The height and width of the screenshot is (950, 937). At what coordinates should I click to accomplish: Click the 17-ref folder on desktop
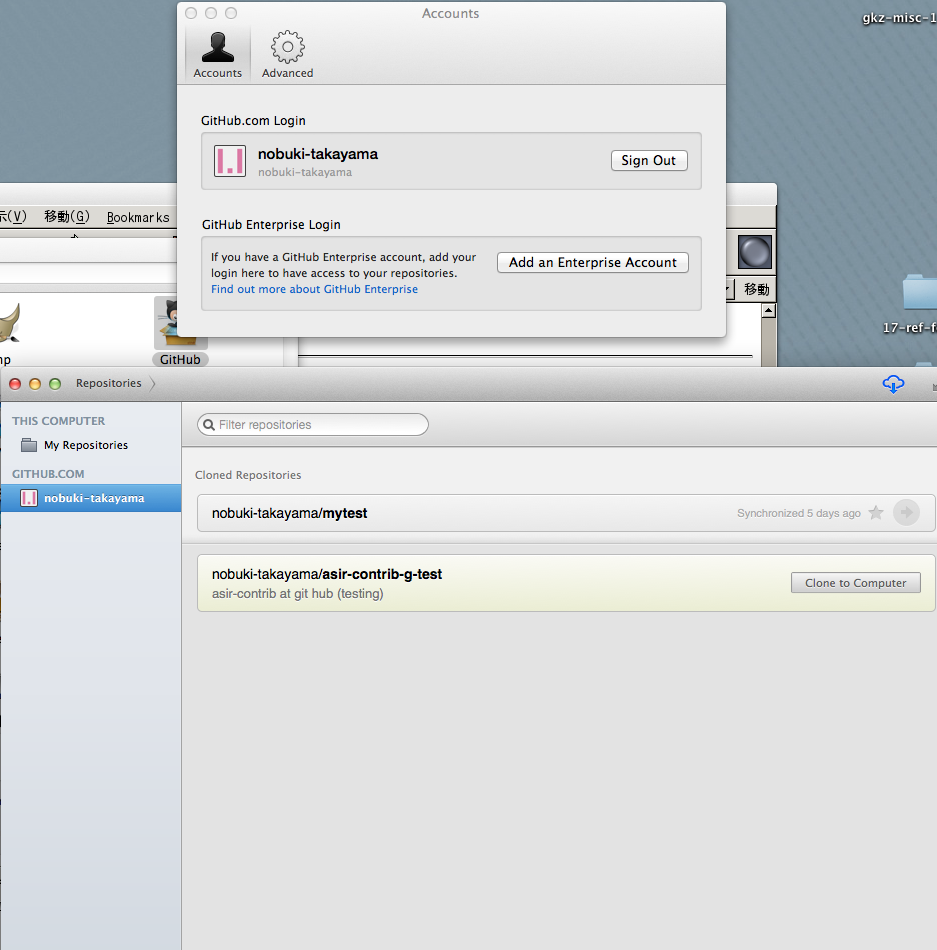pos(919,293)
